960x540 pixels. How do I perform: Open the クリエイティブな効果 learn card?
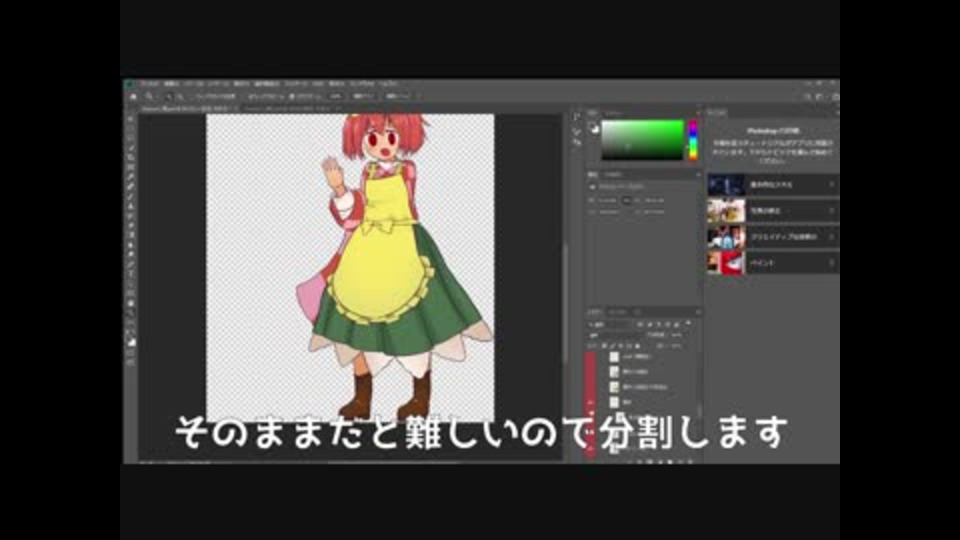pos(773,237)
